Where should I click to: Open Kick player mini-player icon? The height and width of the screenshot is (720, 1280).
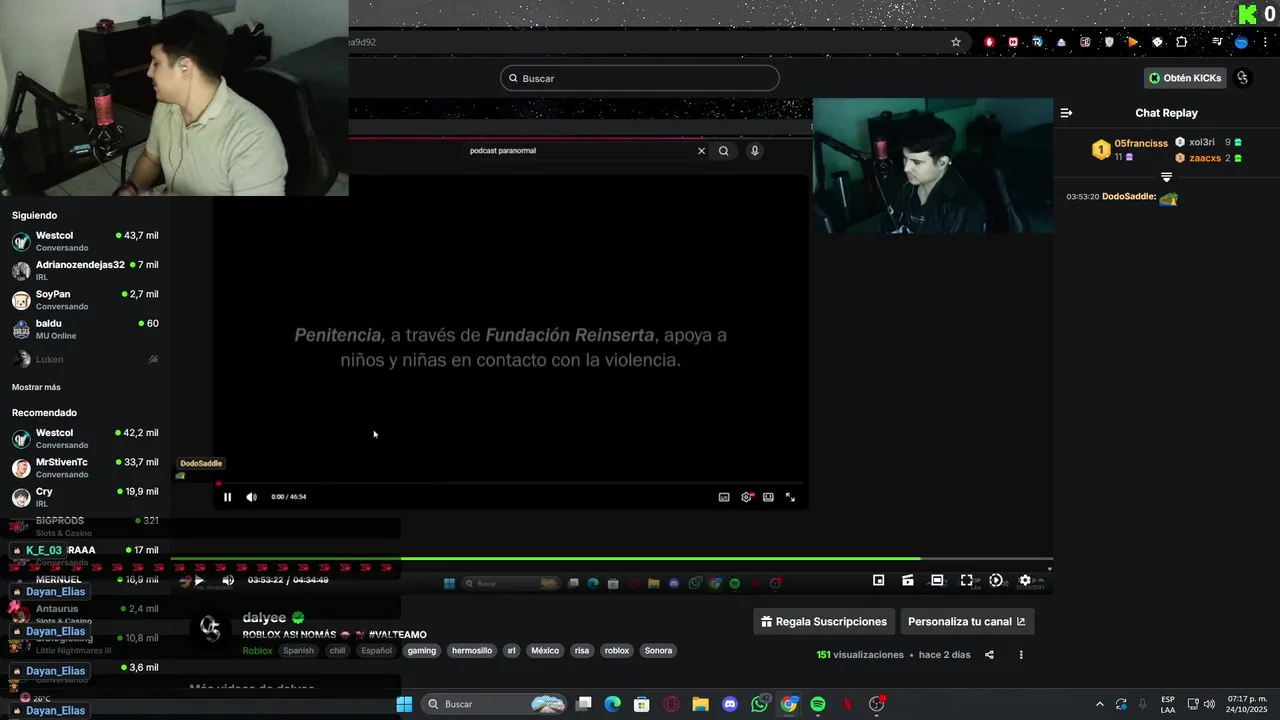tap(878, 580)
